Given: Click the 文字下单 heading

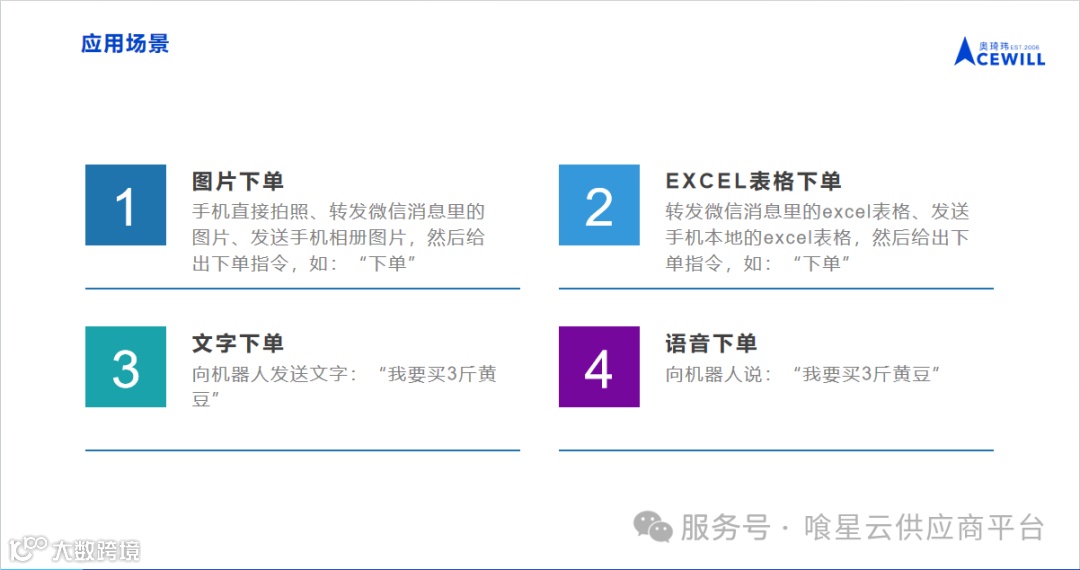Looking at the screenshot, I should (x=238, y=343).
